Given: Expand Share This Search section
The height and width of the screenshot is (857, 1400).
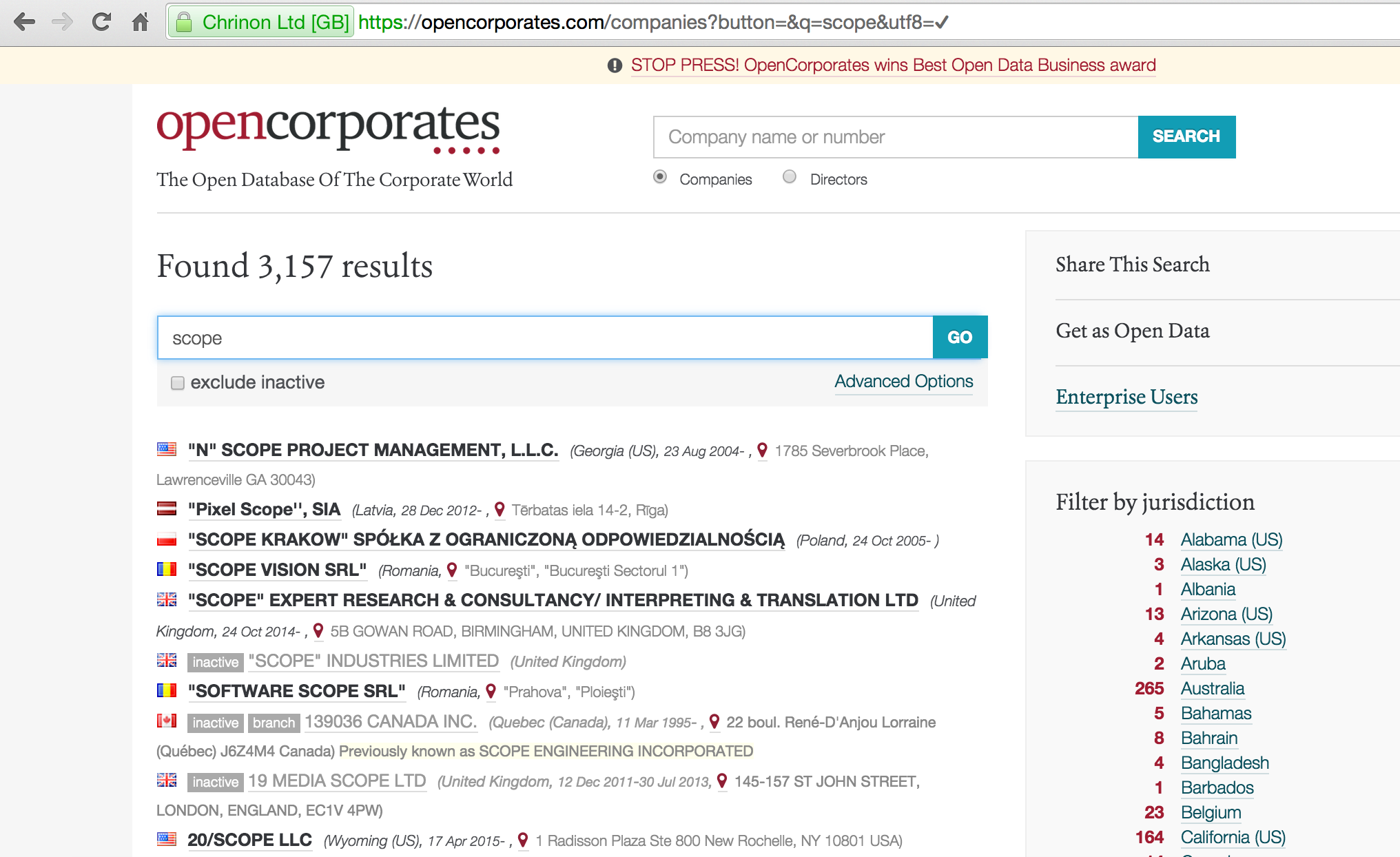Looking at the screenshot, I should click(1132, 265).
